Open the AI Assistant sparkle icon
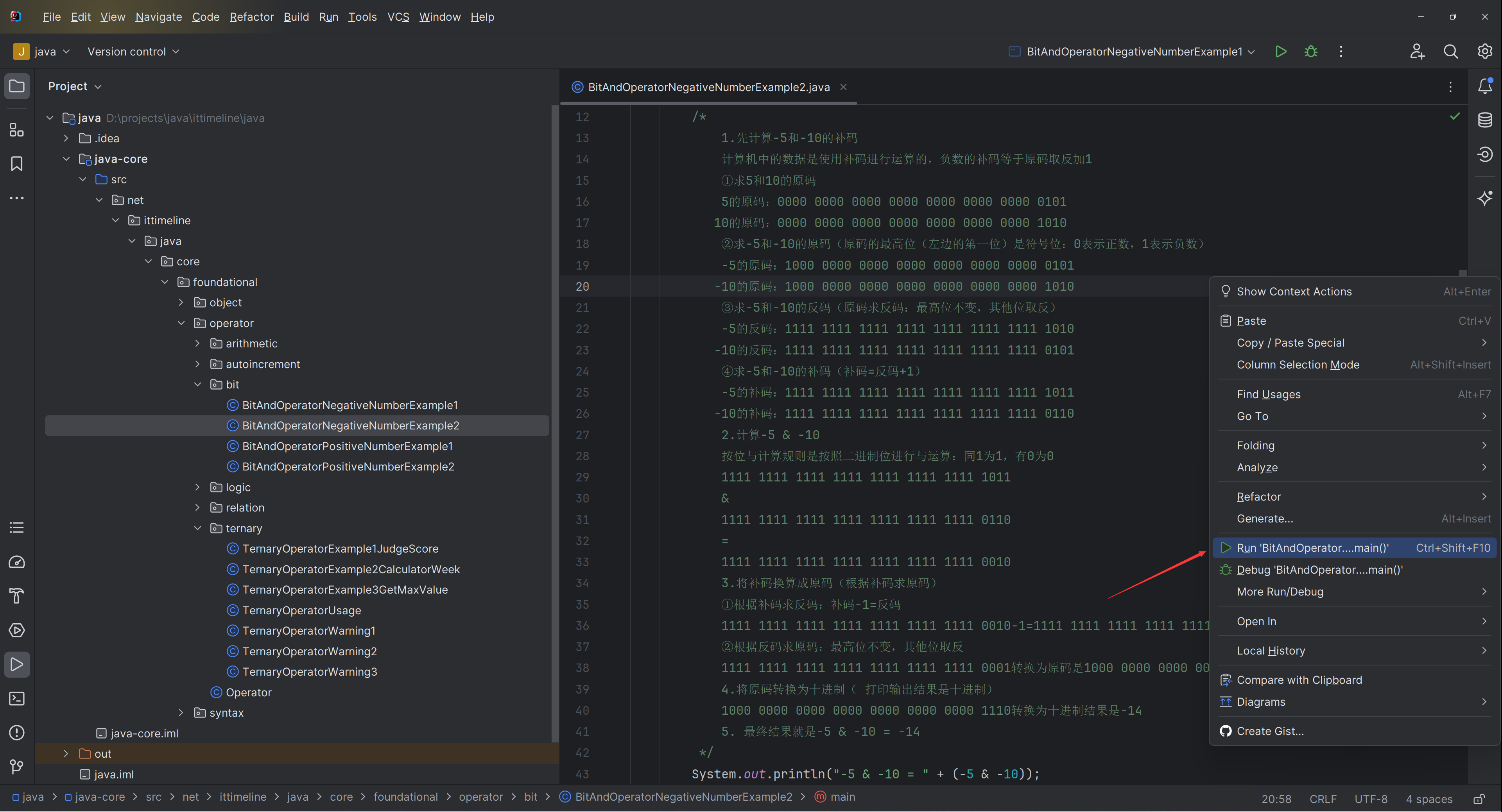Screen dimensions: 1502x812 coord(1484,198)
